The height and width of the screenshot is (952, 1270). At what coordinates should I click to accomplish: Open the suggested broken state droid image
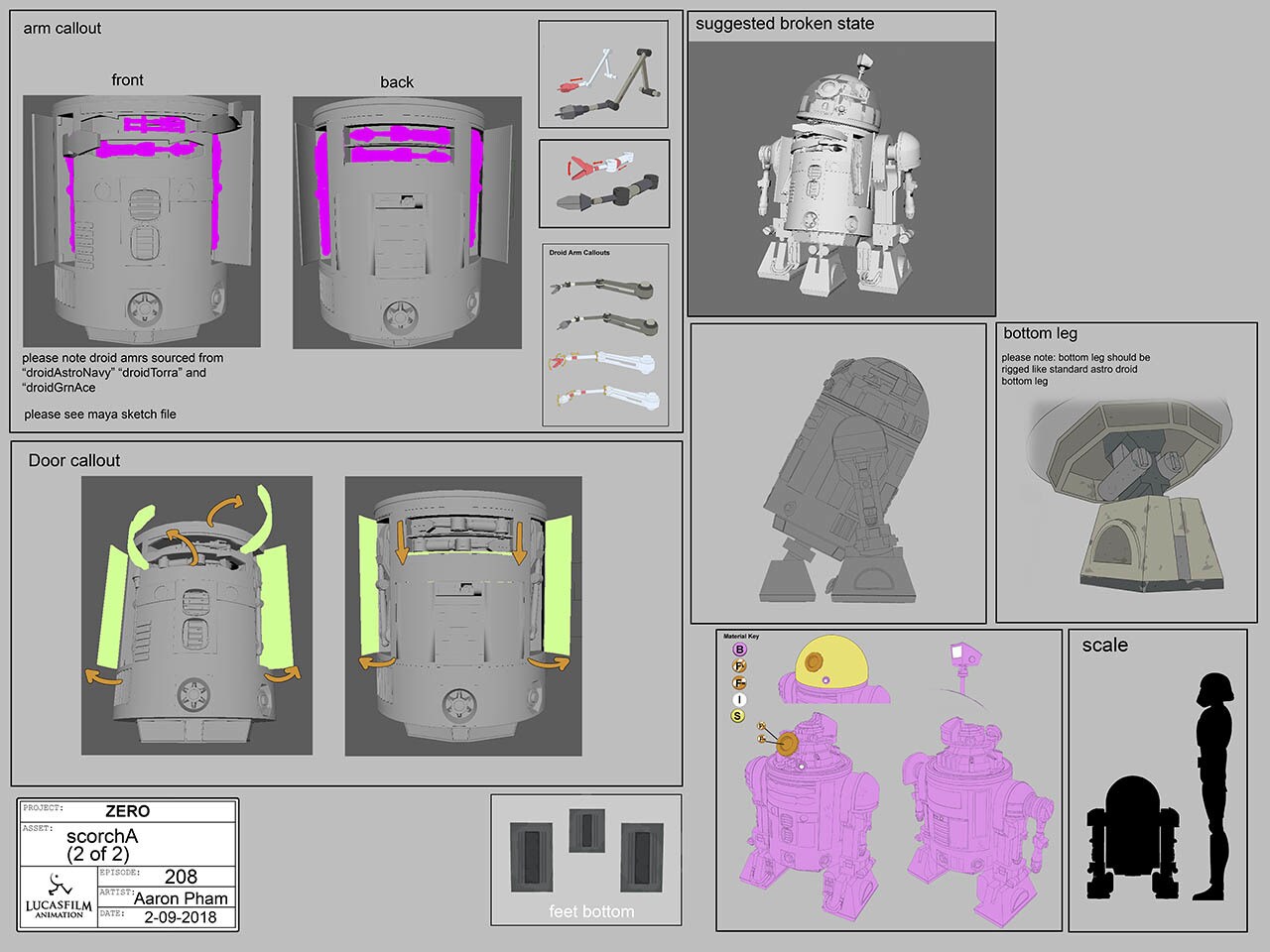click(841, 179)
